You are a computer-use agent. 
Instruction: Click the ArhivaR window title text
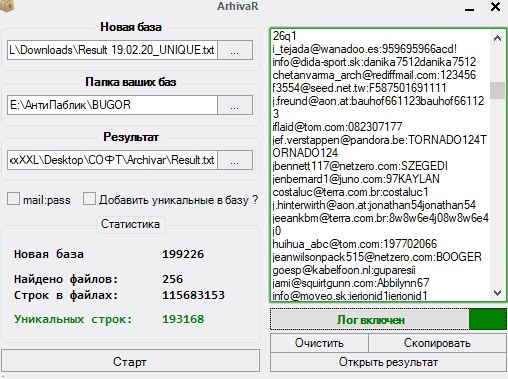238,6
